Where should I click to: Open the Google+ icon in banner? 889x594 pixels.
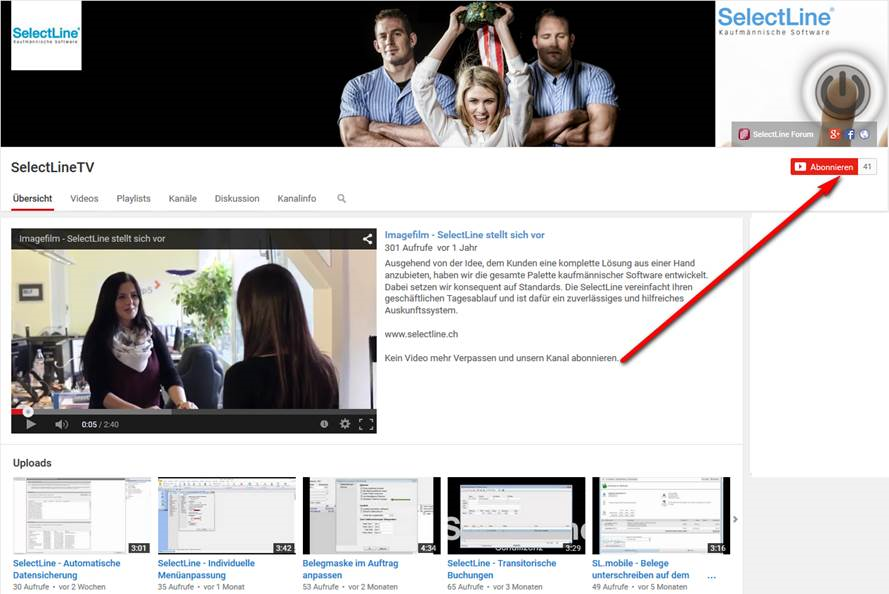point(834,134)
